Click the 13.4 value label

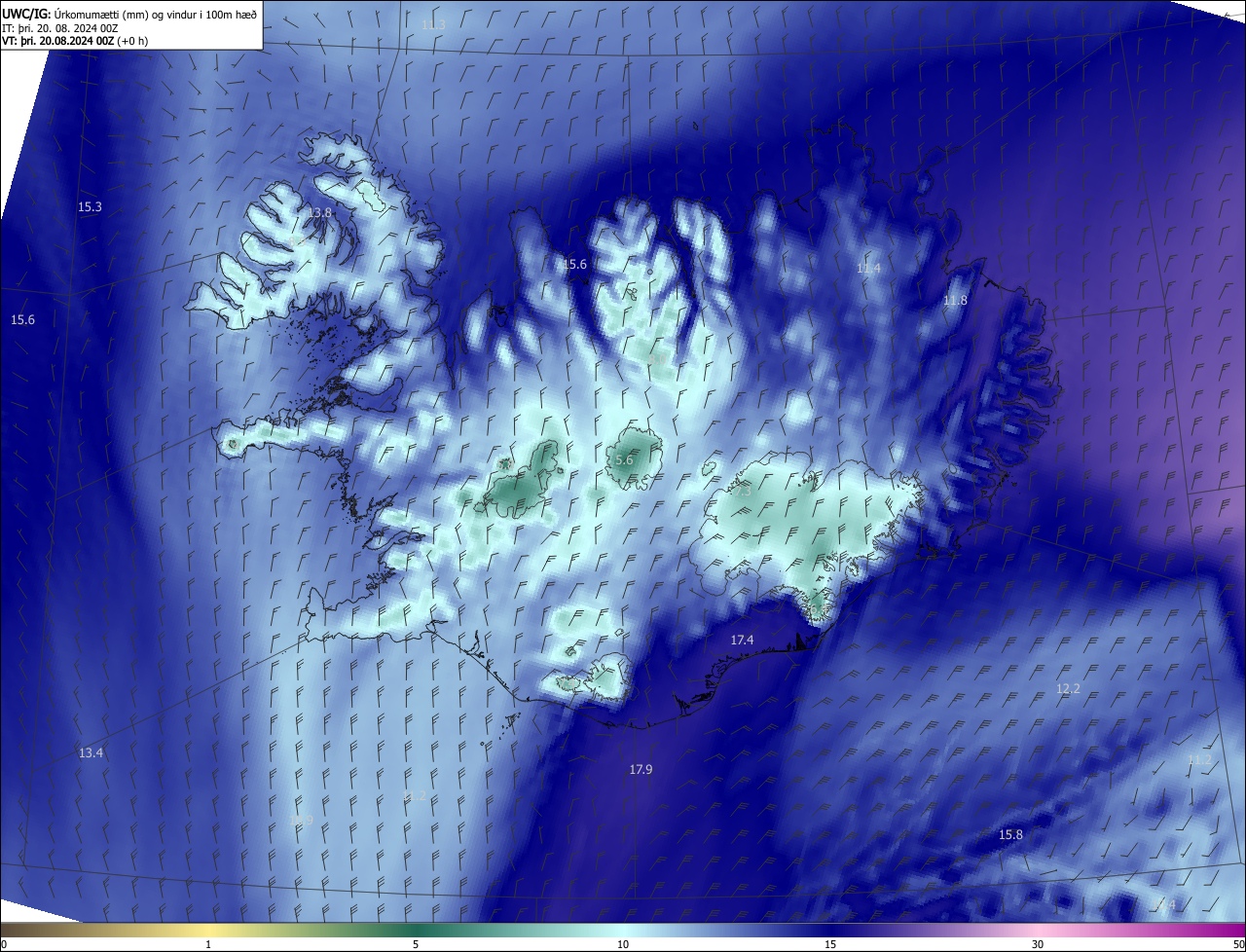coord(91,752)
